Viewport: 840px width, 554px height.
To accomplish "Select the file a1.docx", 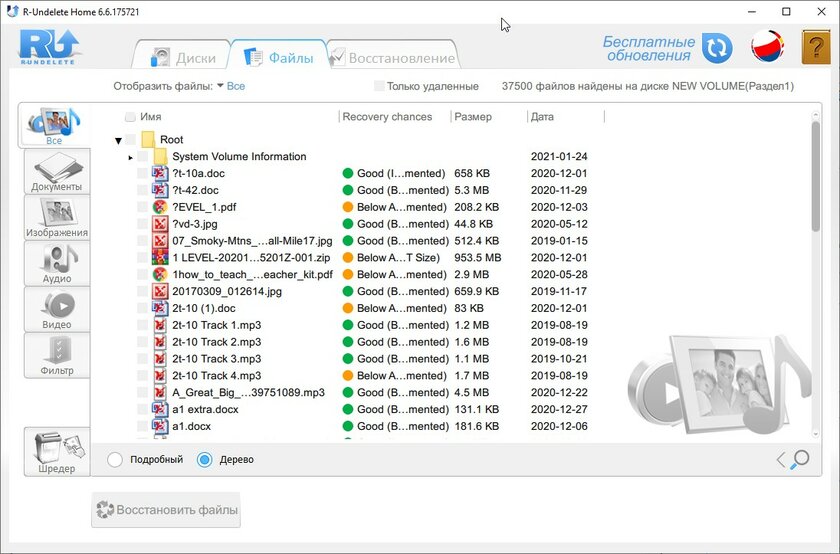I will click(191, 426).
